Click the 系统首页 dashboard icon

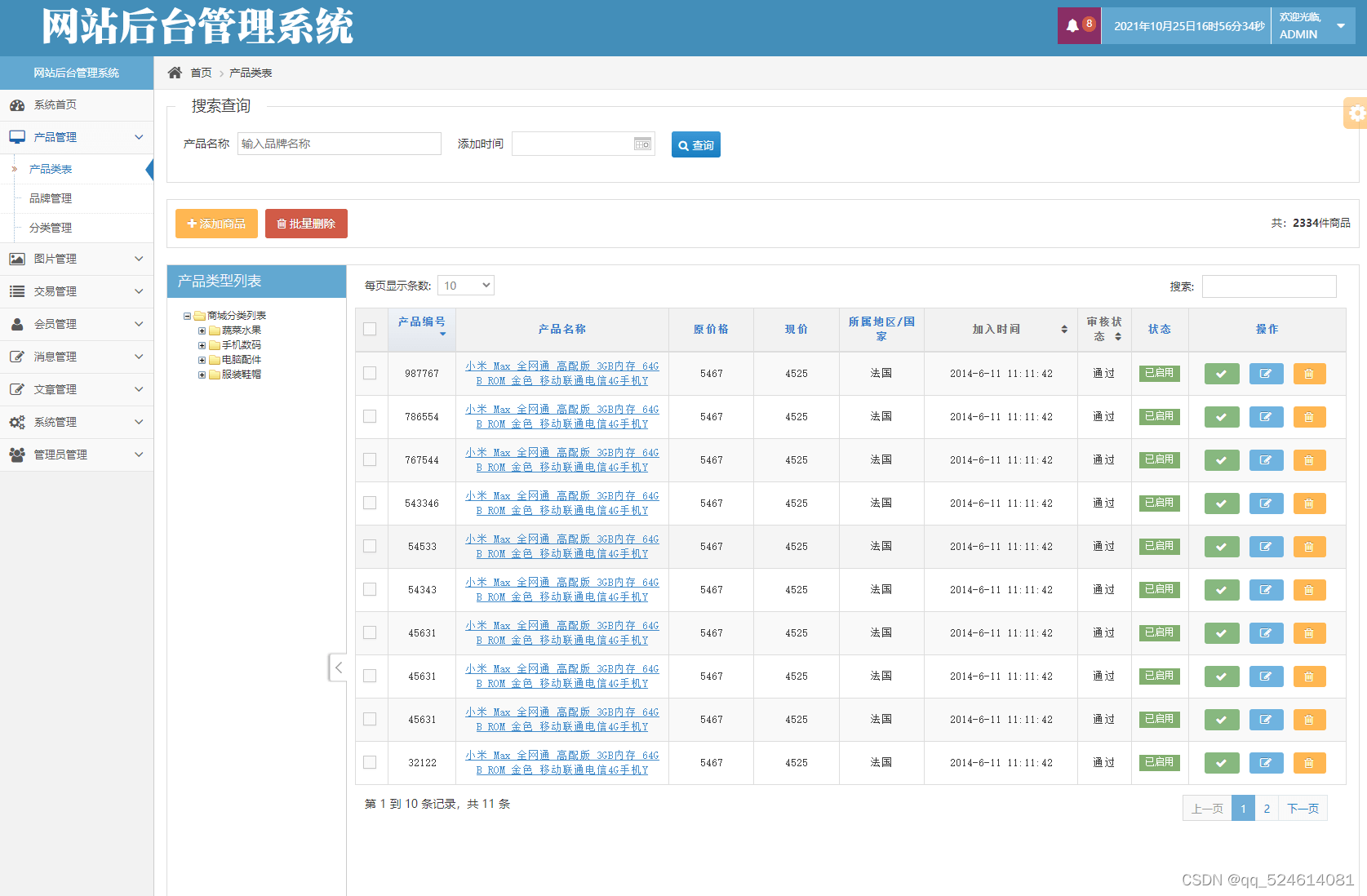pos(17,105)
